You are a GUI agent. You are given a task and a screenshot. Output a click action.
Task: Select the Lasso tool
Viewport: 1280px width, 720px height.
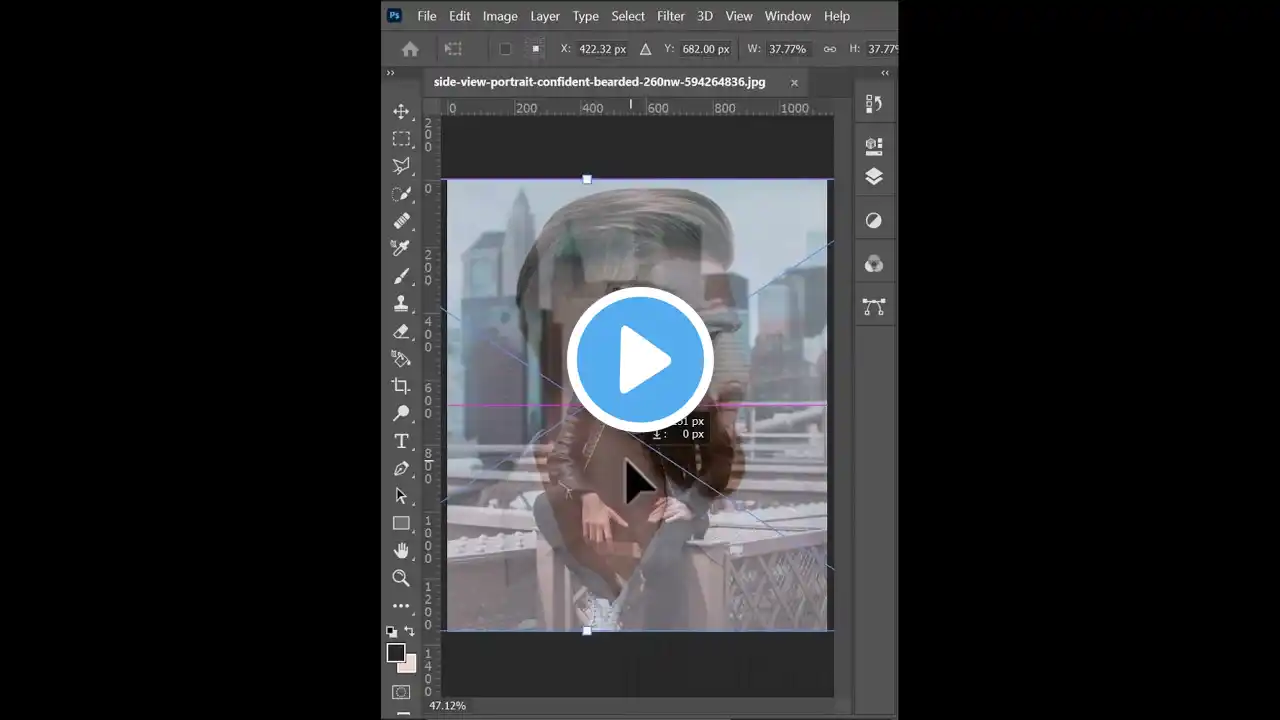pyautogui.click(x=401, y=165)
